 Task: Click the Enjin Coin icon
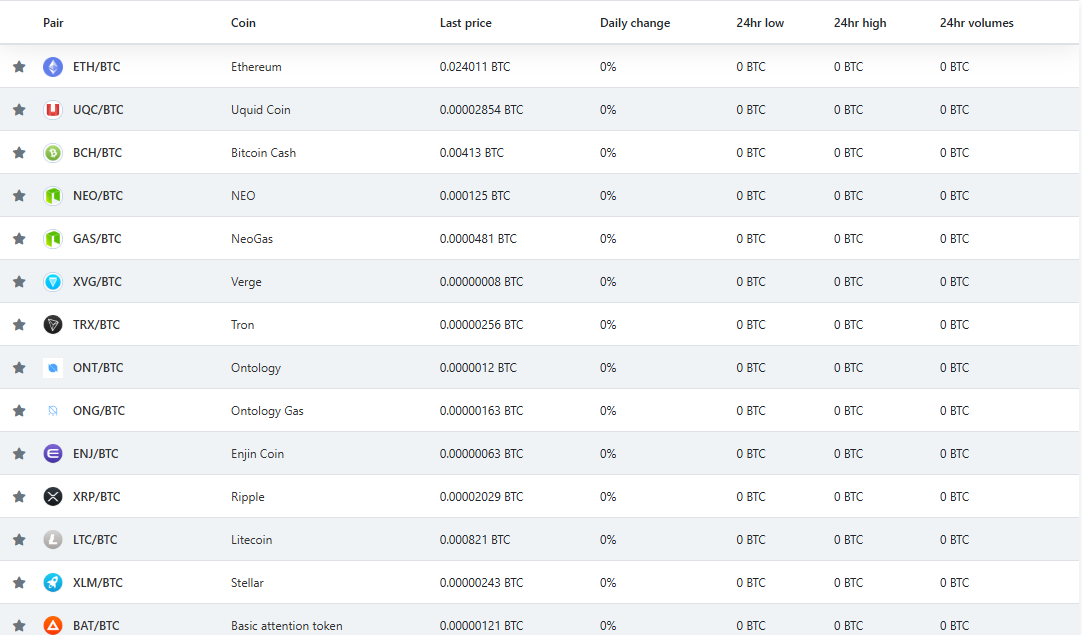[x=53, y=454]
